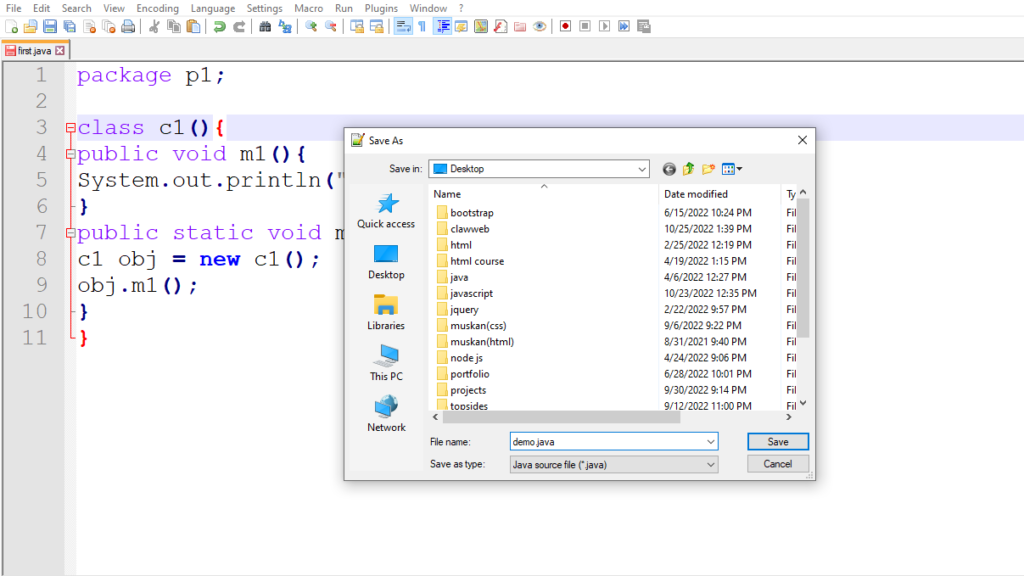Click the Copy toolbar icon
Screen dimensions: 1024x576
174,27
